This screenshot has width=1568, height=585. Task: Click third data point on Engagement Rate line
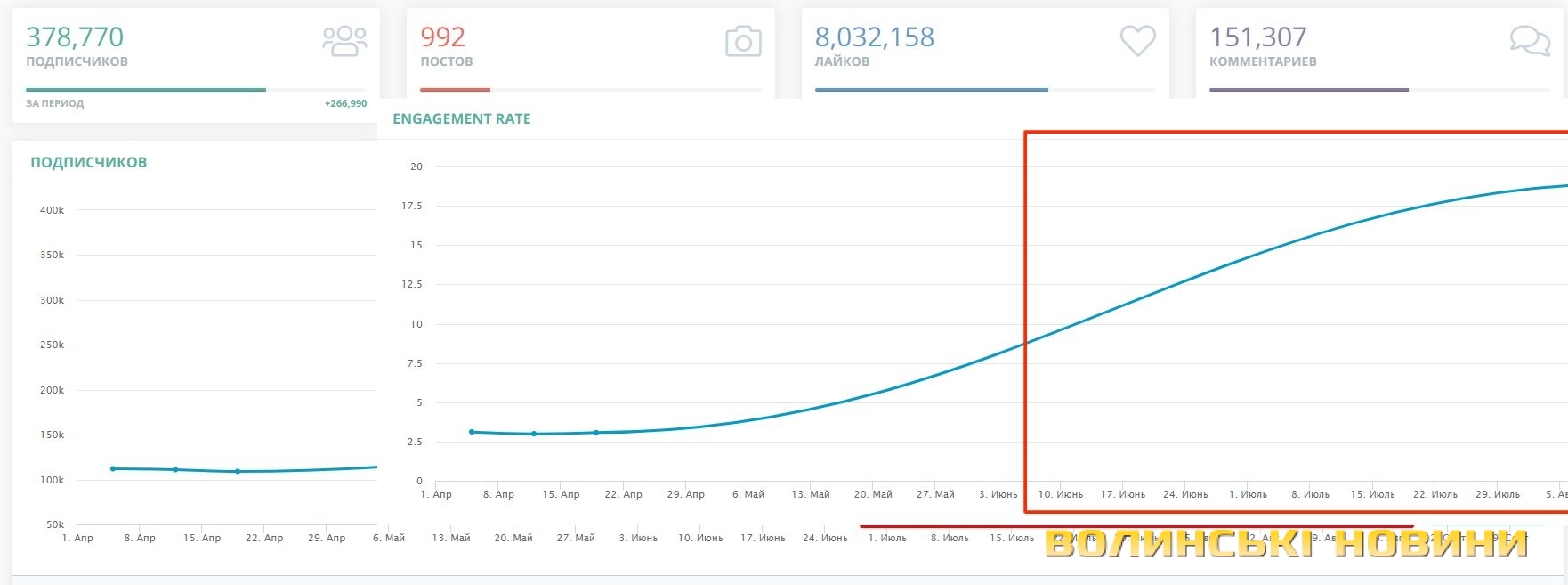tap(596, 433)
